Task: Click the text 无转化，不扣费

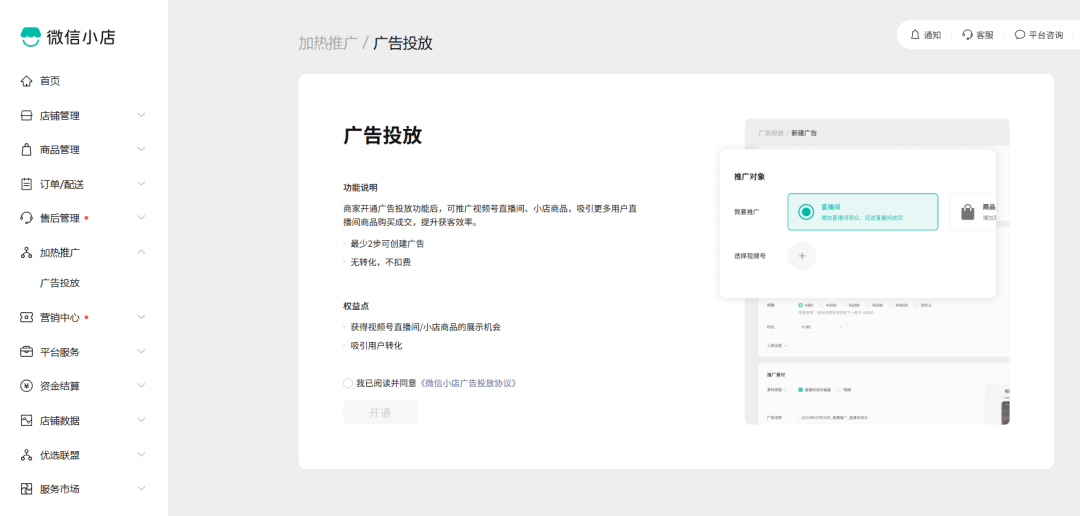Action: point(380,262)
